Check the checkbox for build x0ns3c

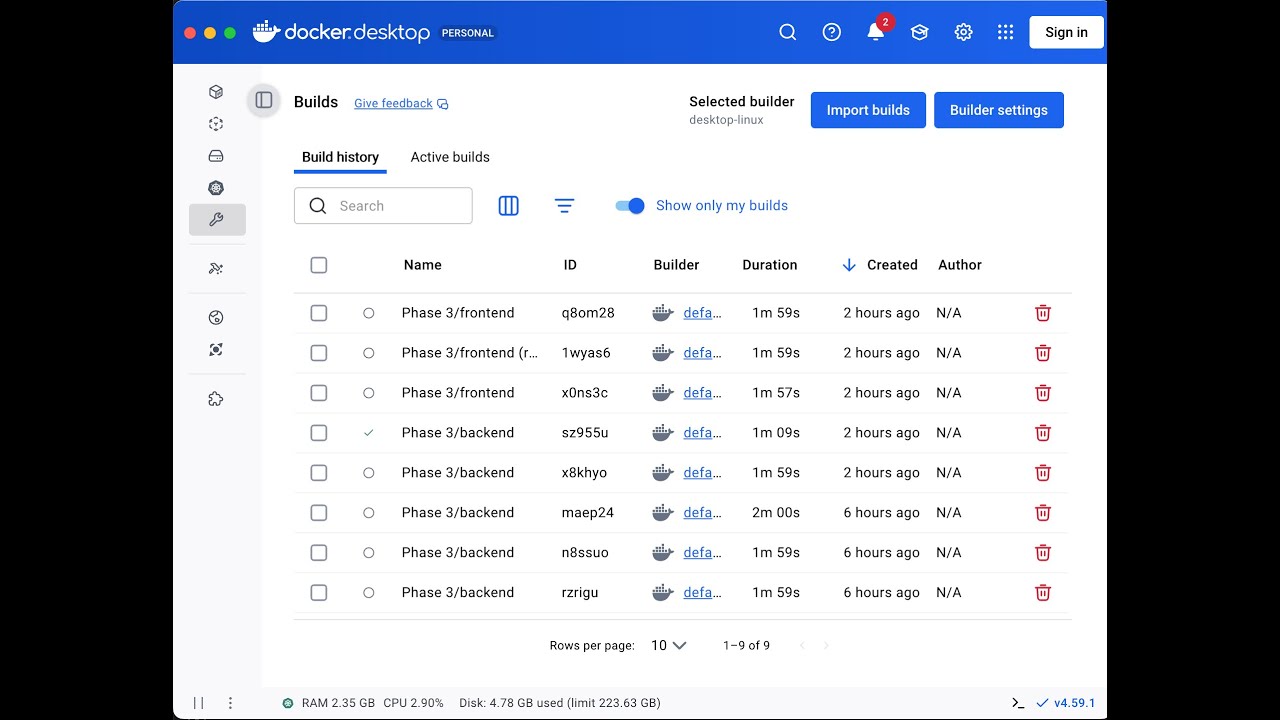pos(319,393)
